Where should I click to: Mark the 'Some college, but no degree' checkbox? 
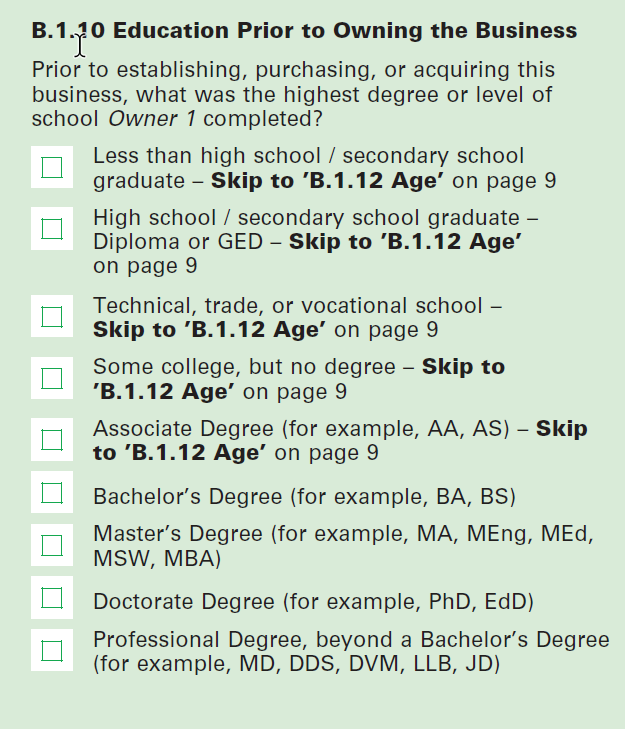(x=52, y=378)
